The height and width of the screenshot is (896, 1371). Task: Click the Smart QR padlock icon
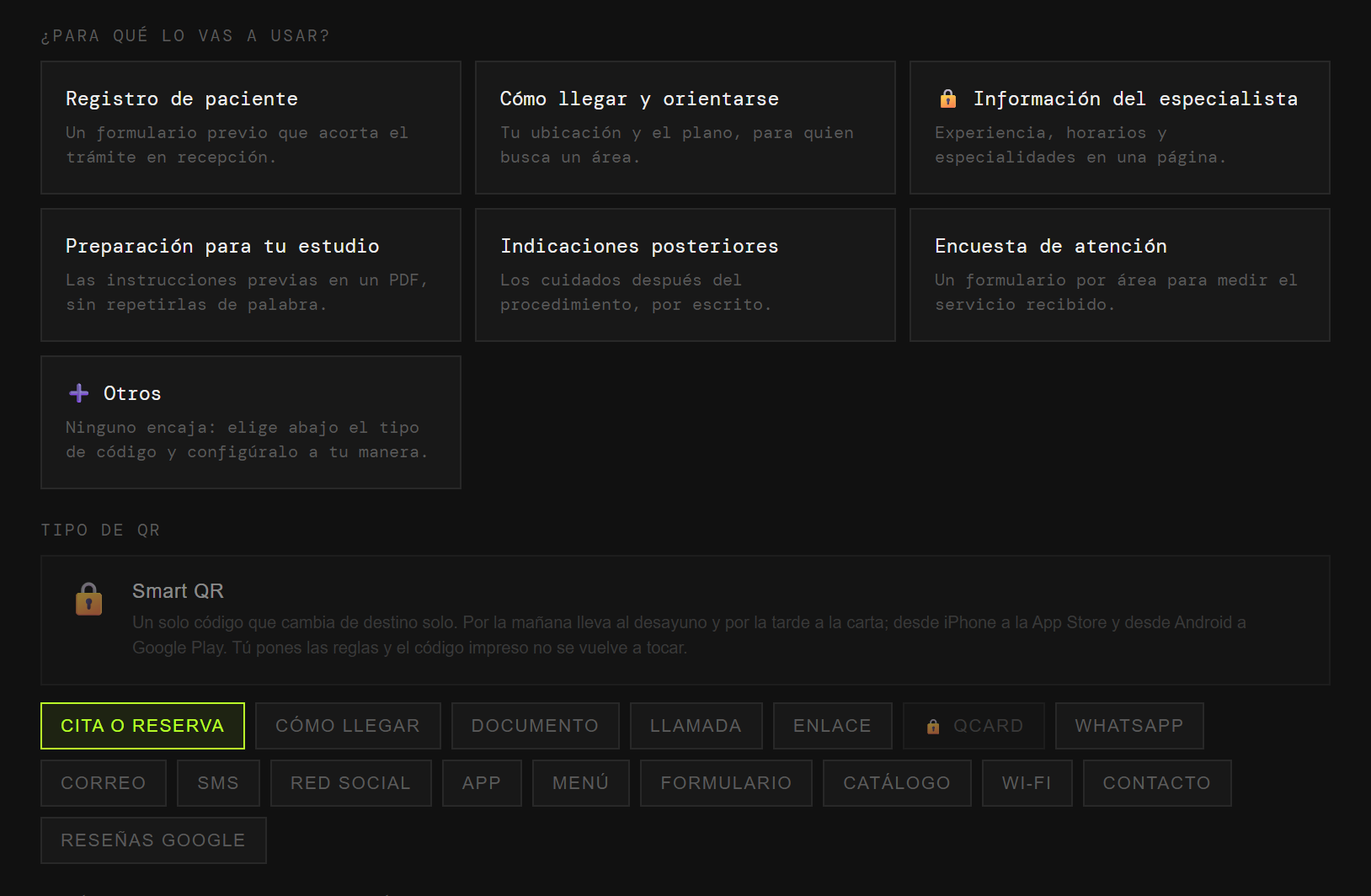coord(88,599)
